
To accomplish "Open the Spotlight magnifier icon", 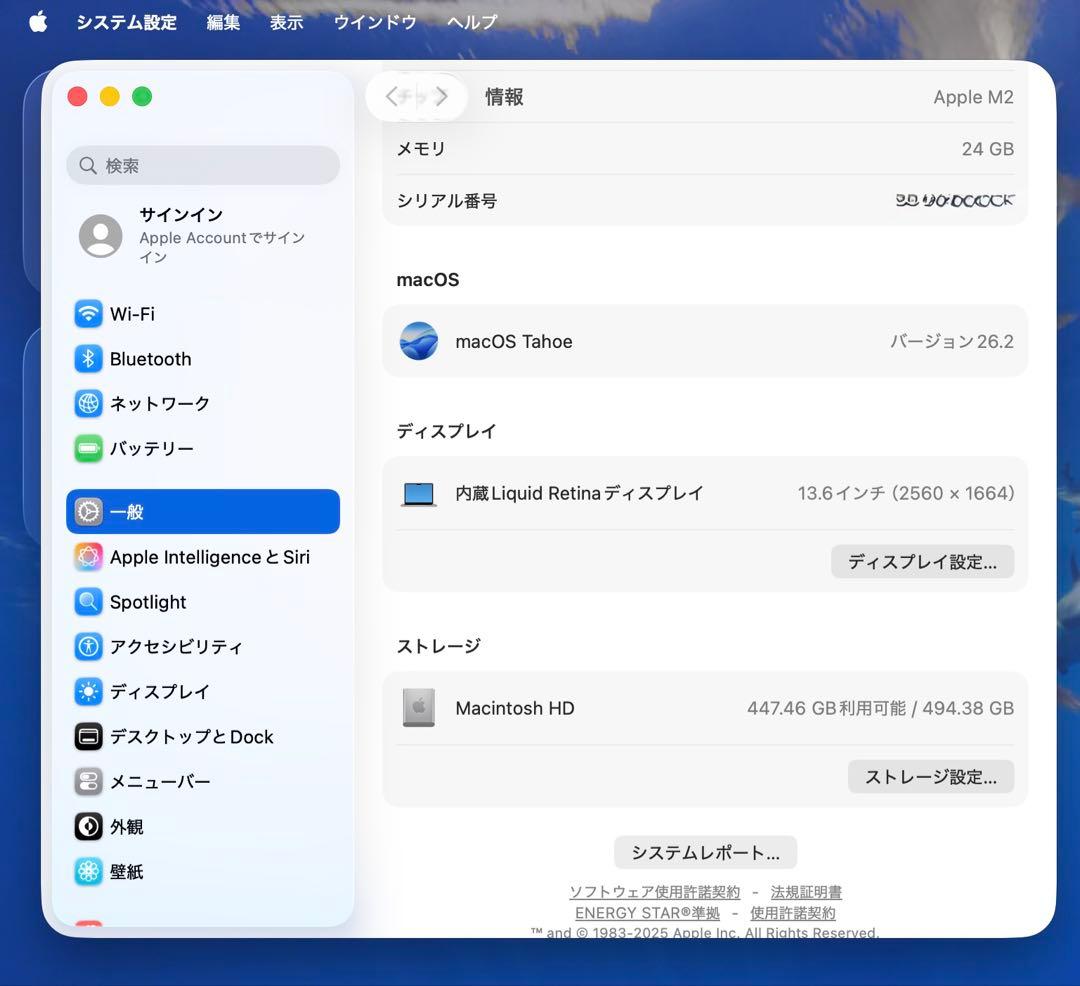I will 88,602.
